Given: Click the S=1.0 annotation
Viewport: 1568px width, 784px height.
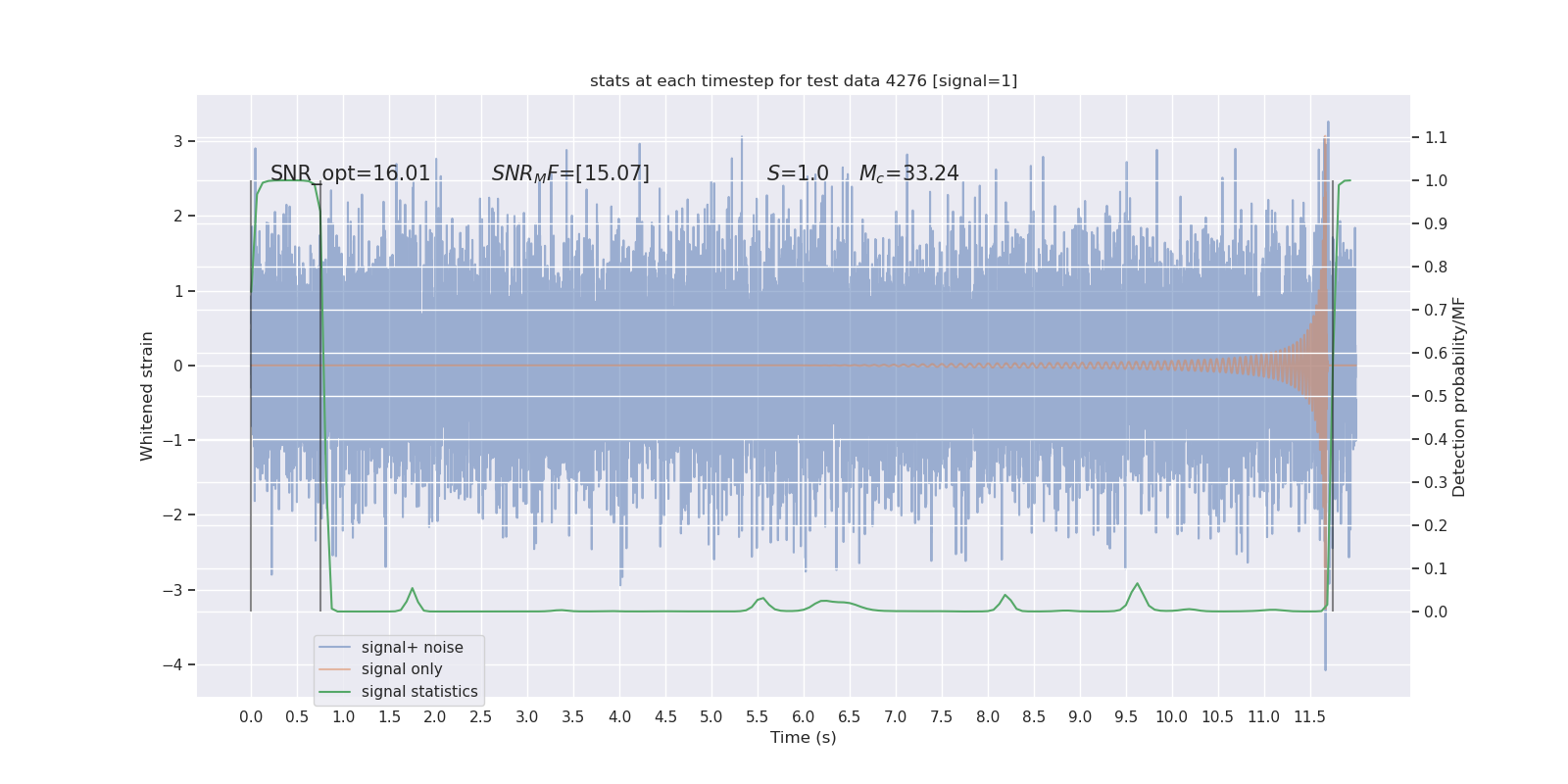Looking at the screenshot, I should (798, 173).
